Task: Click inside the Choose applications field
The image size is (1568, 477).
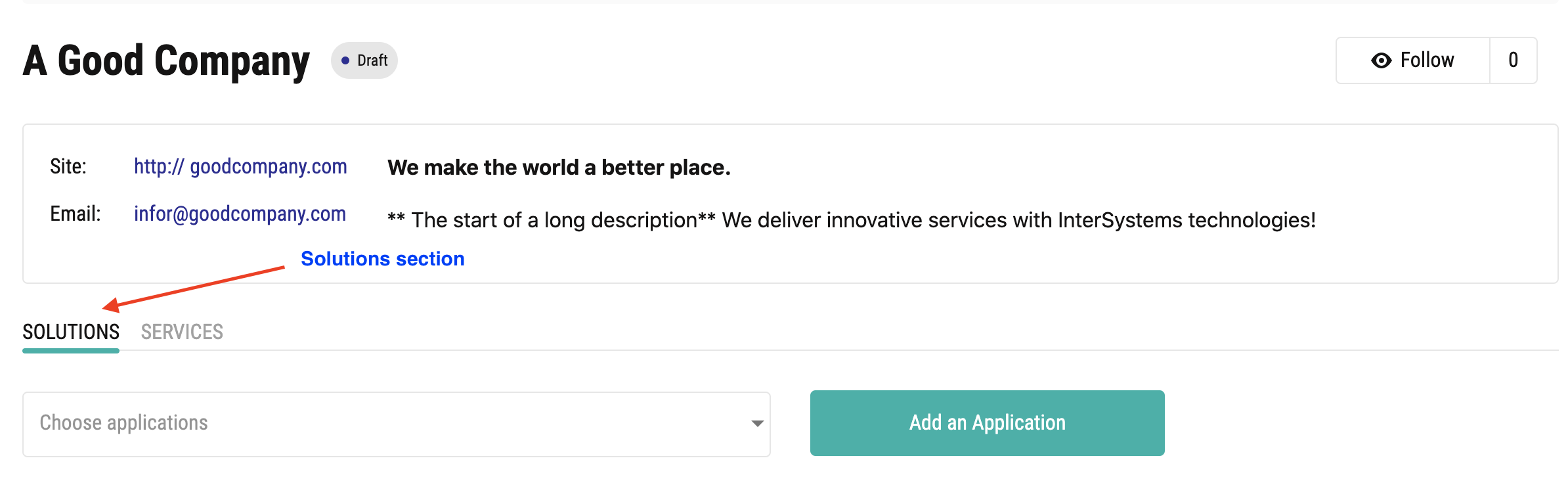Action: pyautogui.click(x=397, y=424)
